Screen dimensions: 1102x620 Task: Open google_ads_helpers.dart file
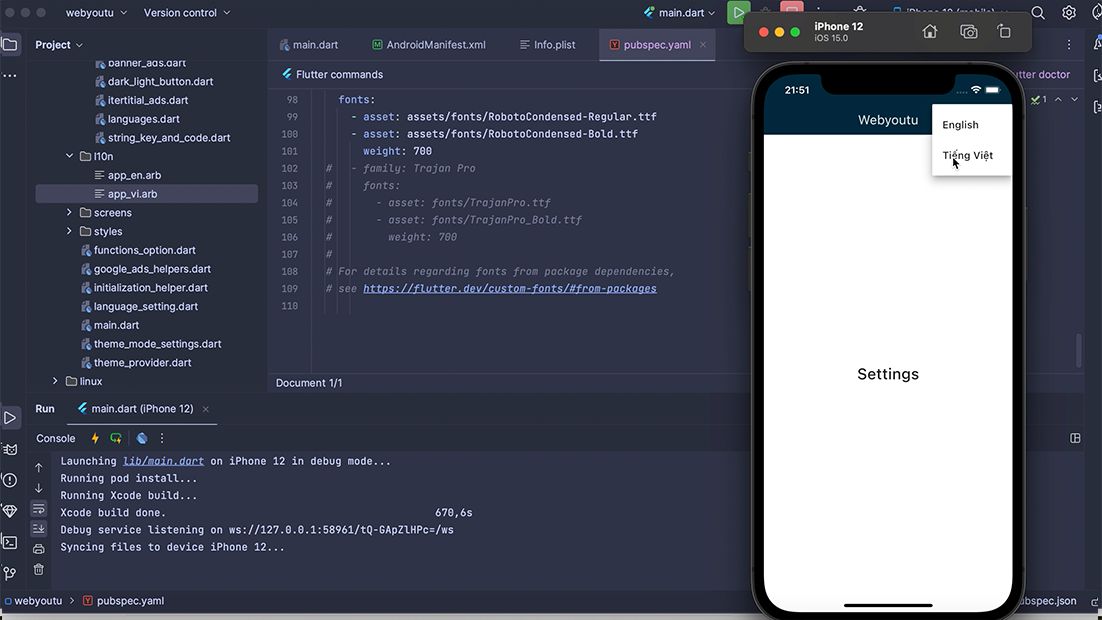[145, 269]
